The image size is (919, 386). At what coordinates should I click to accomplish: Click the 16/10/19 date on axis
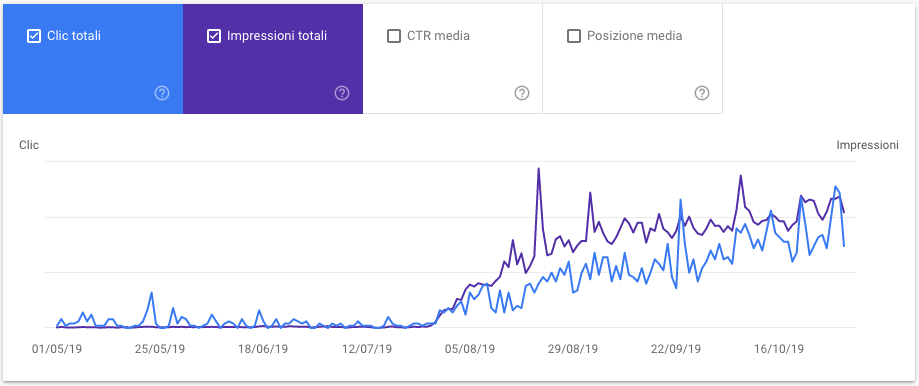click(779, 349)
